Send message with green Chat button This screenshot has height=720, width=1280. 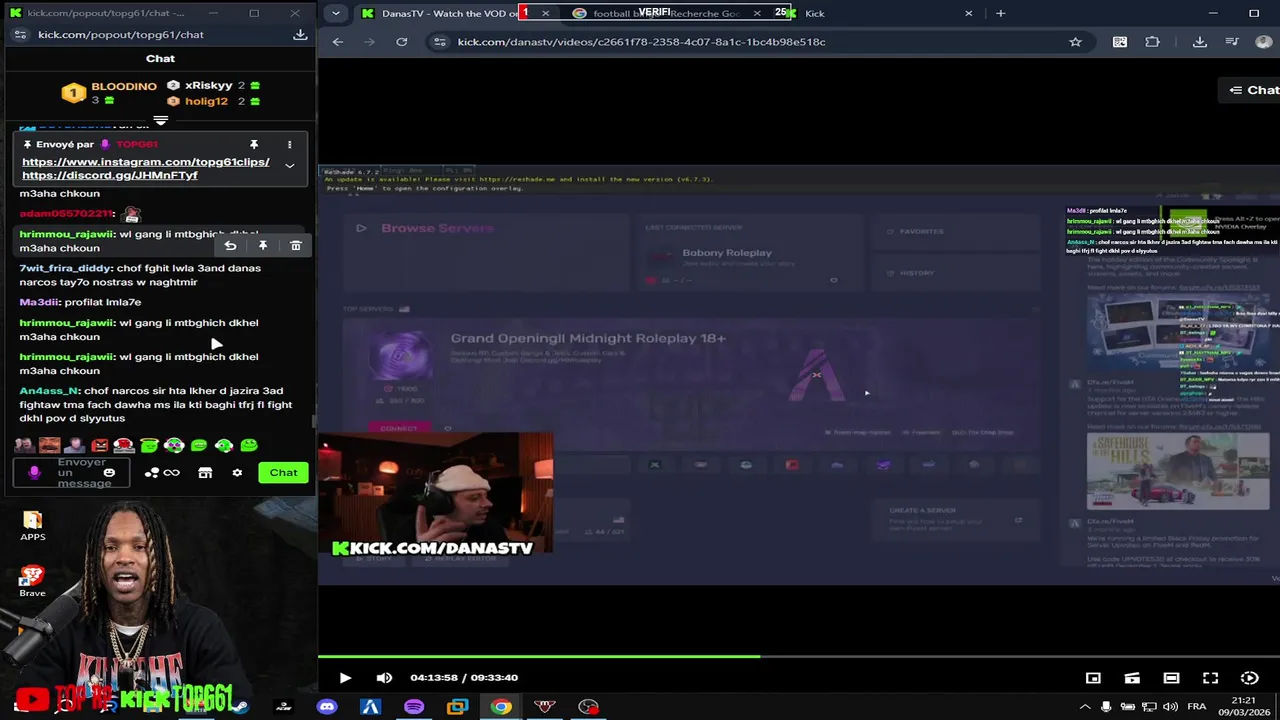click(x=283, y=472)
